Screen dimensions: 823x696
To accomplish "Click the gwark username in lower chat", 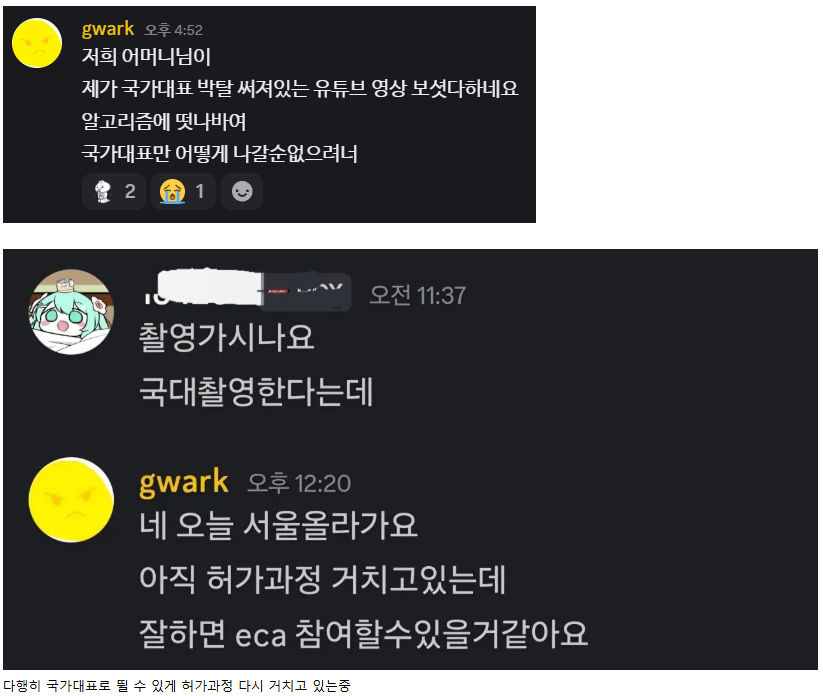I will click(x=184, y=482).
